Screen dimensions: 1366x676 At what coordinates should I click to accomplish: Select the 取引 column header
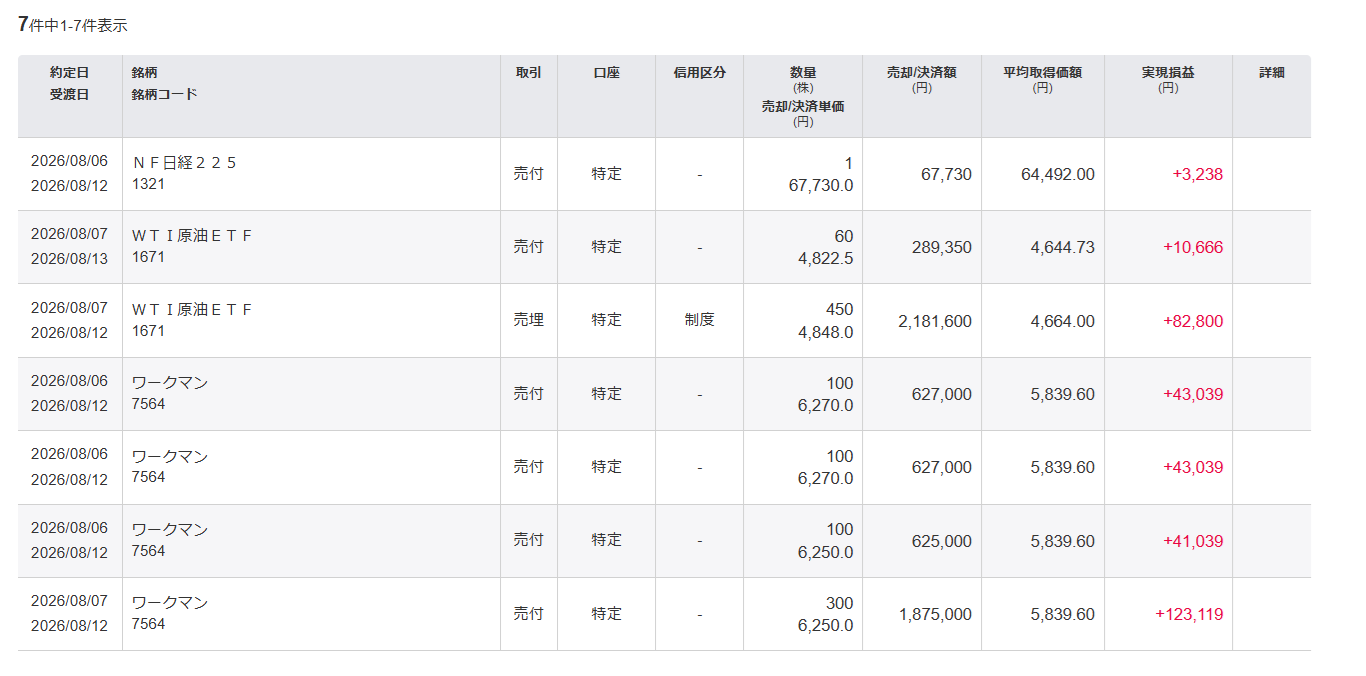pos(529,73)
